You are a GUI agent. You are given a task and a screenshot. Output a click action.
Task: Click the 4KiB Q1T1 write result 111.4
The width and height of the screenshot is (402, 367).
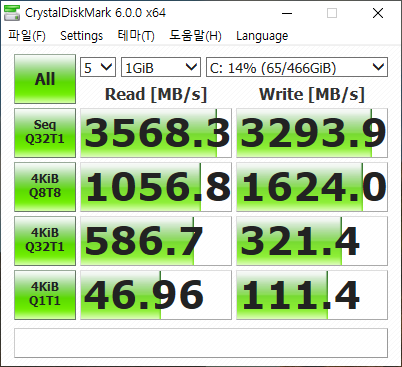[x=312, y=295]
